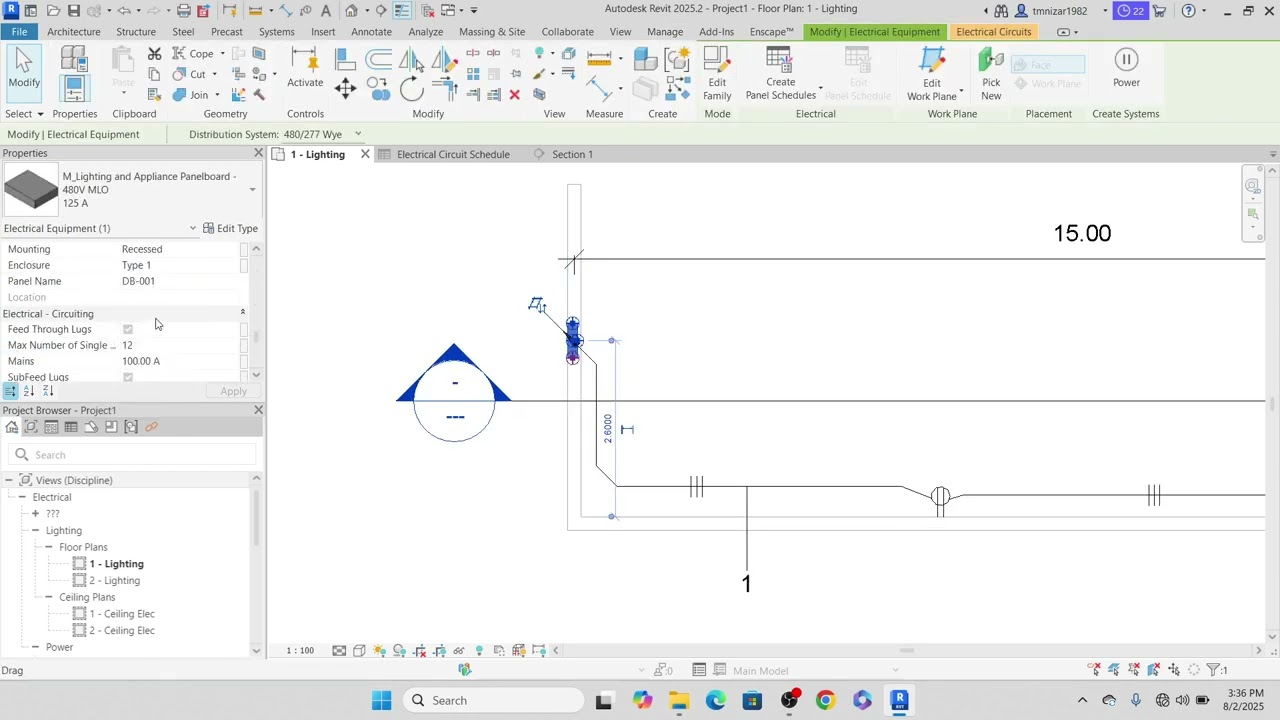Toggle Crop View icon in view control bar
Viewport: 1280px width, 720px height.
pyautogui.click(x=419, y=651)
